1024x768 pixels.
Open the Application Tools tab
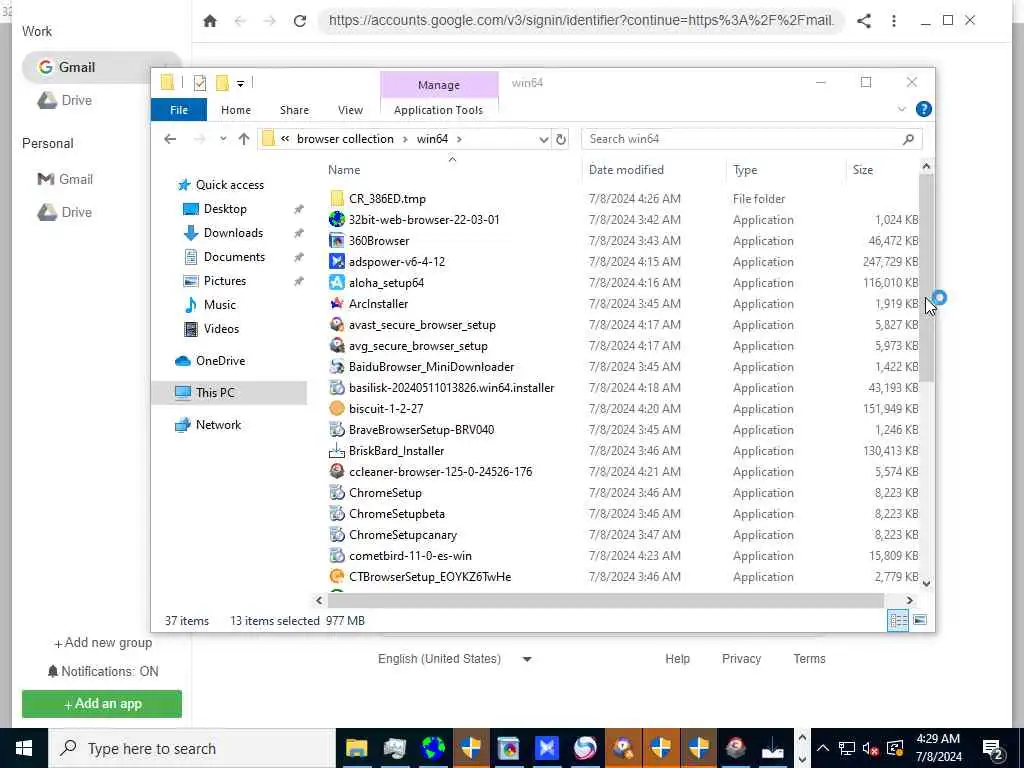click(x=438, y=110)
